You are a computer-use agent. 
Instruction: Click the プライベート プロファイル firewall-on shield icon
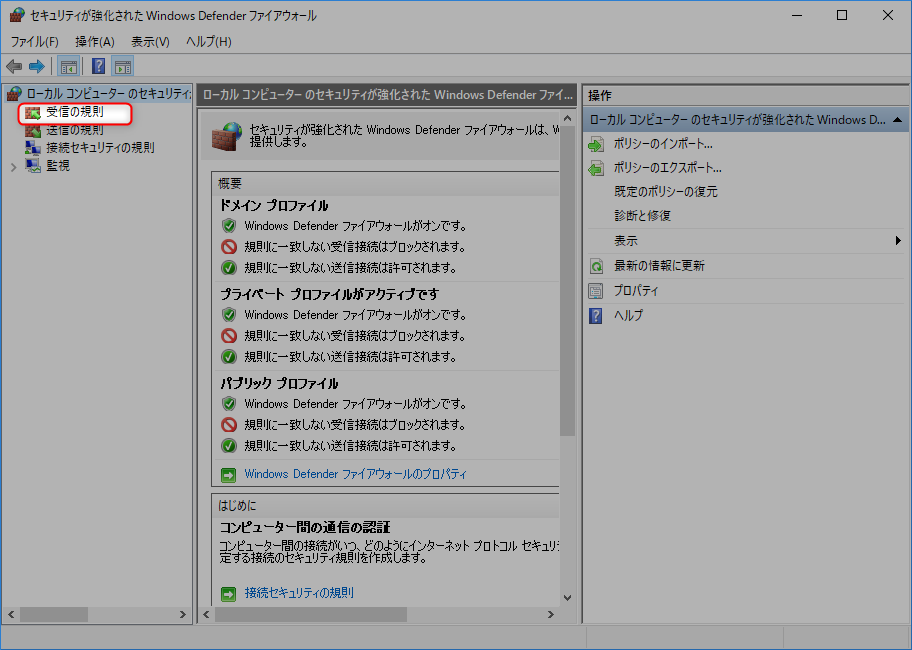pos(229,315)
